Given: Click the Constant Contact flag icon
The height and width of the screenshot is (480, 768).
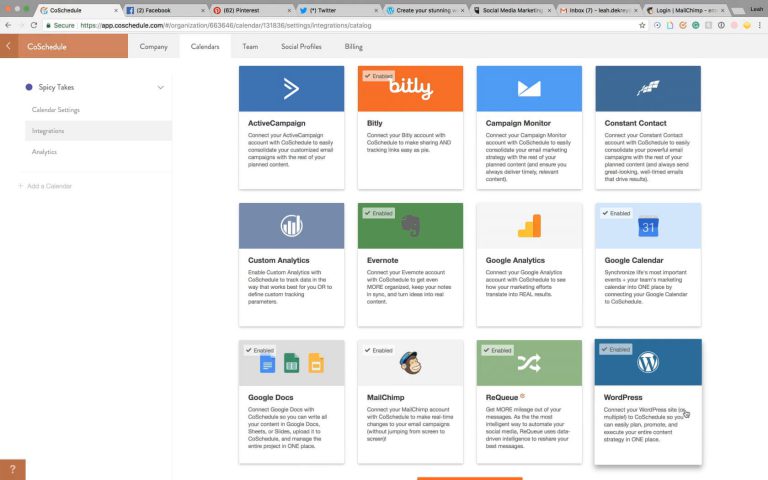Looking at the screenshot, I should (648, 88).
